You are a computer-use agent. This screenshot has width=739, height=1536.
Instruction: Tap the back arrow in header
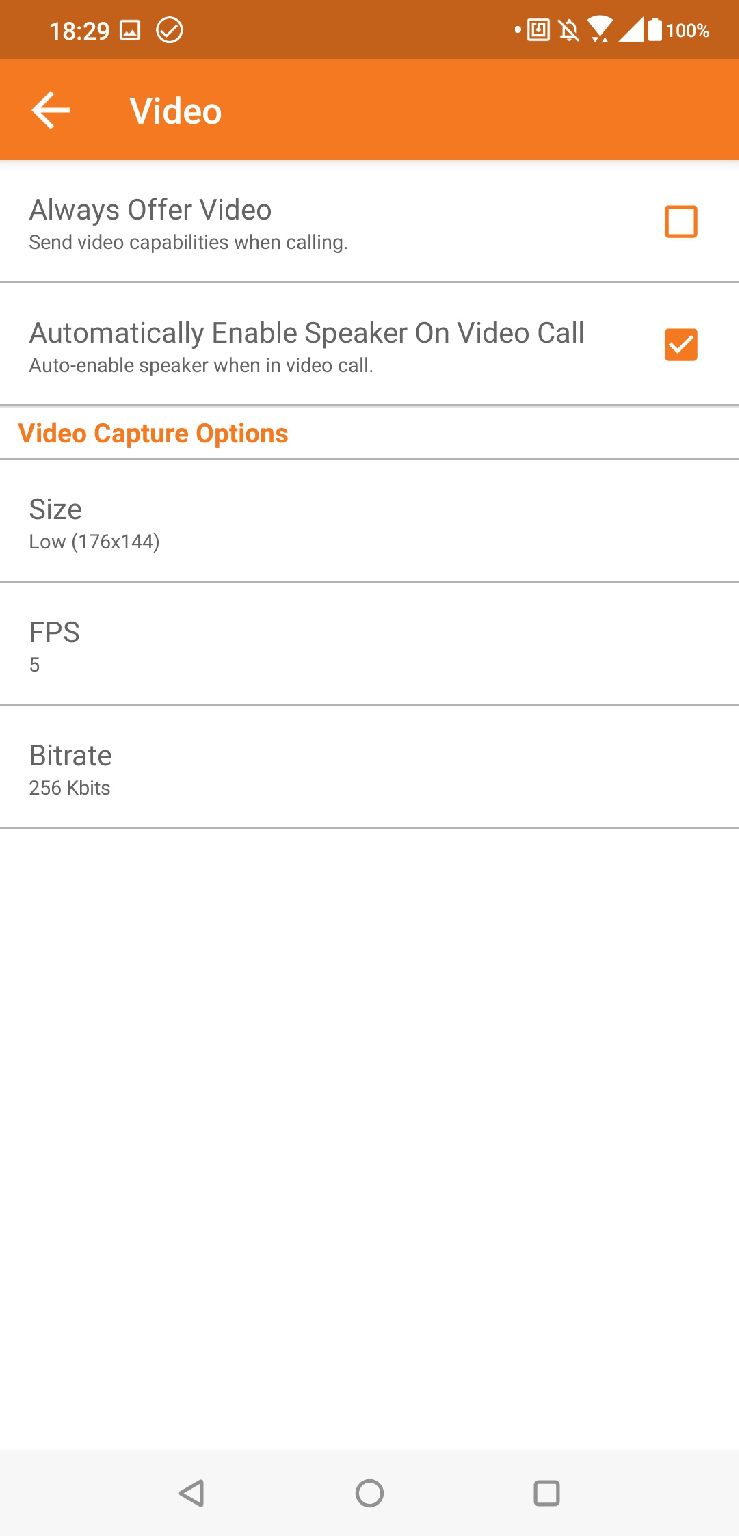pyautogui.click(x=51, y=110)
